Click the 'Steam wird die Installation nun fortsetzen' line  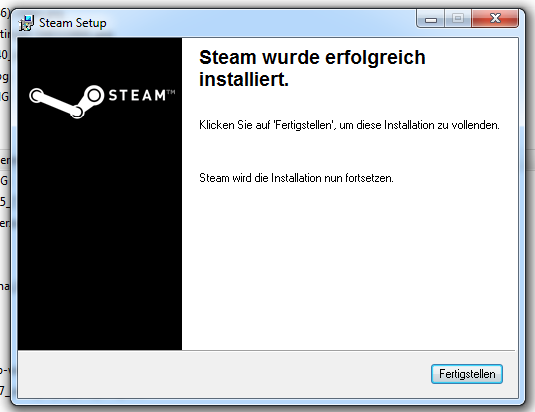click(x=296, y=178)
